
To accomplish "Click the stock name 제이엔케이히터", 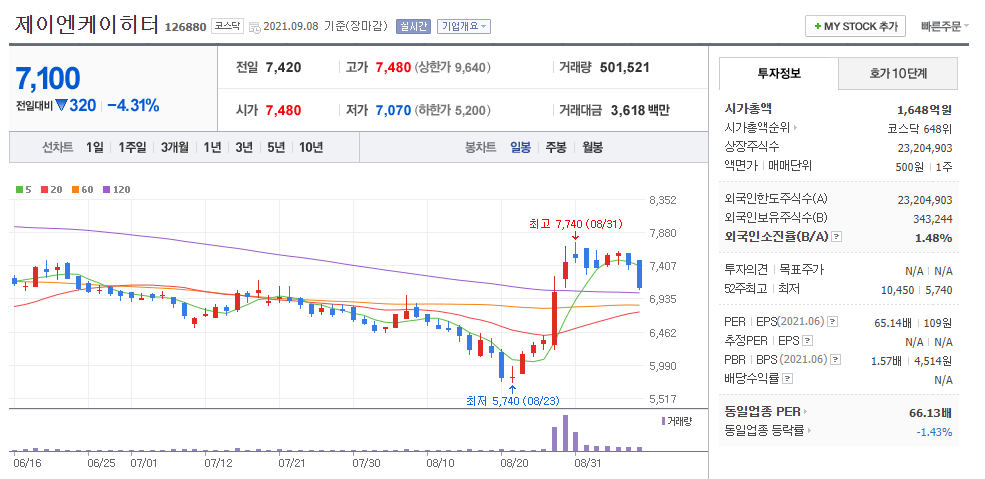I will point(85,26).
